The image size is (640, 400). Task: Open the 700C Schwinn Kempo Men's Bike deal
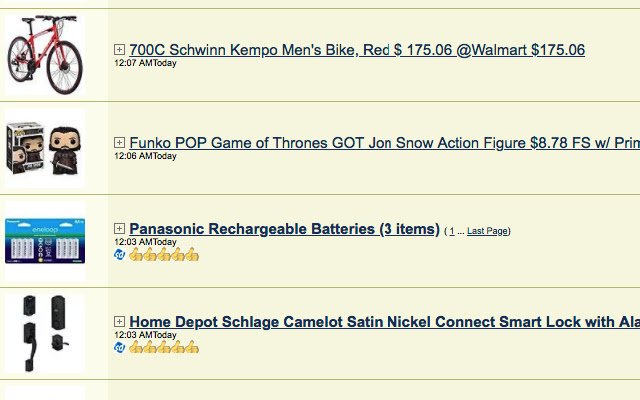(x=357, y=50)
